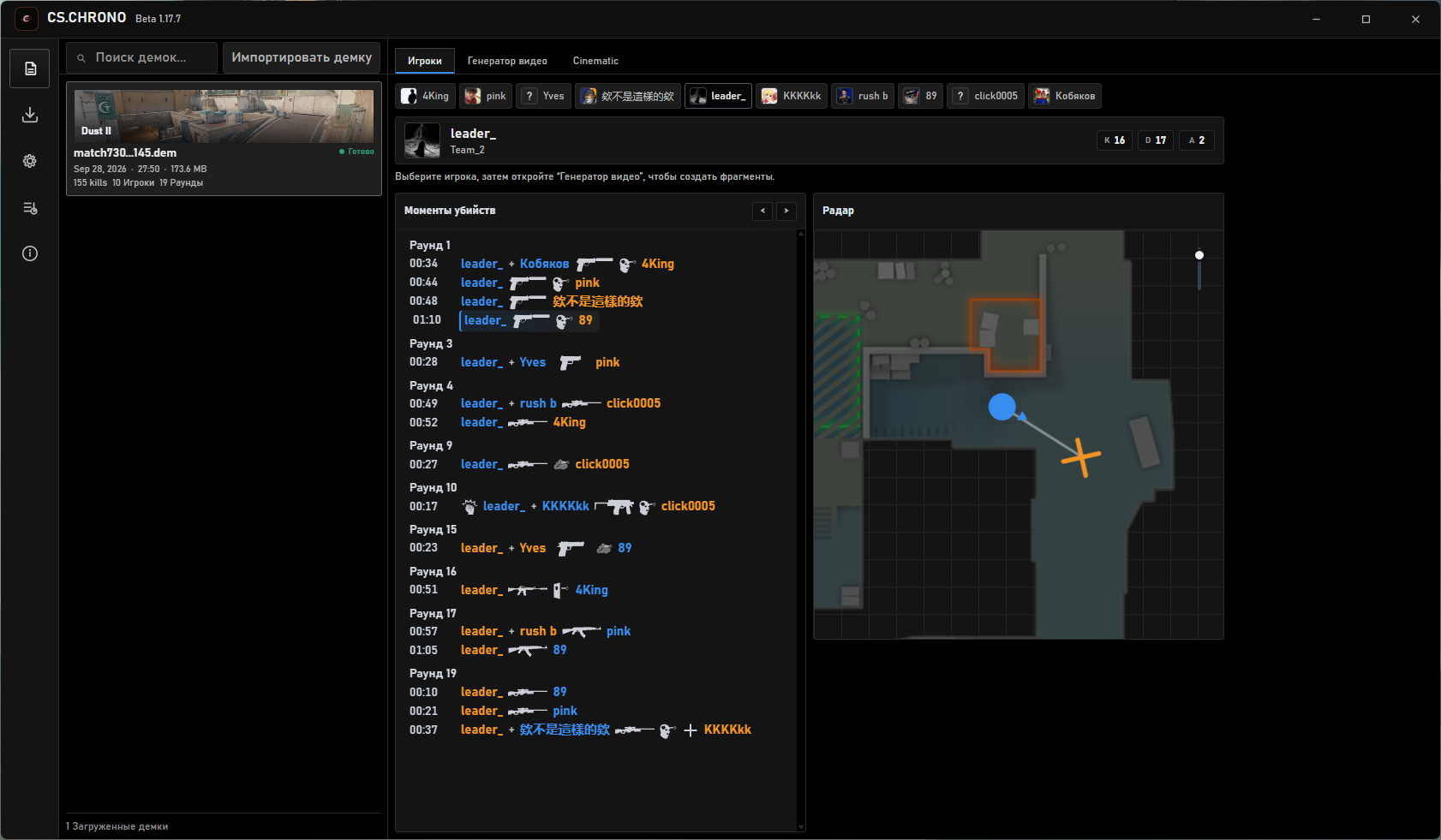Select player rush b chip
1441x840 pixels.
(863, 96)
